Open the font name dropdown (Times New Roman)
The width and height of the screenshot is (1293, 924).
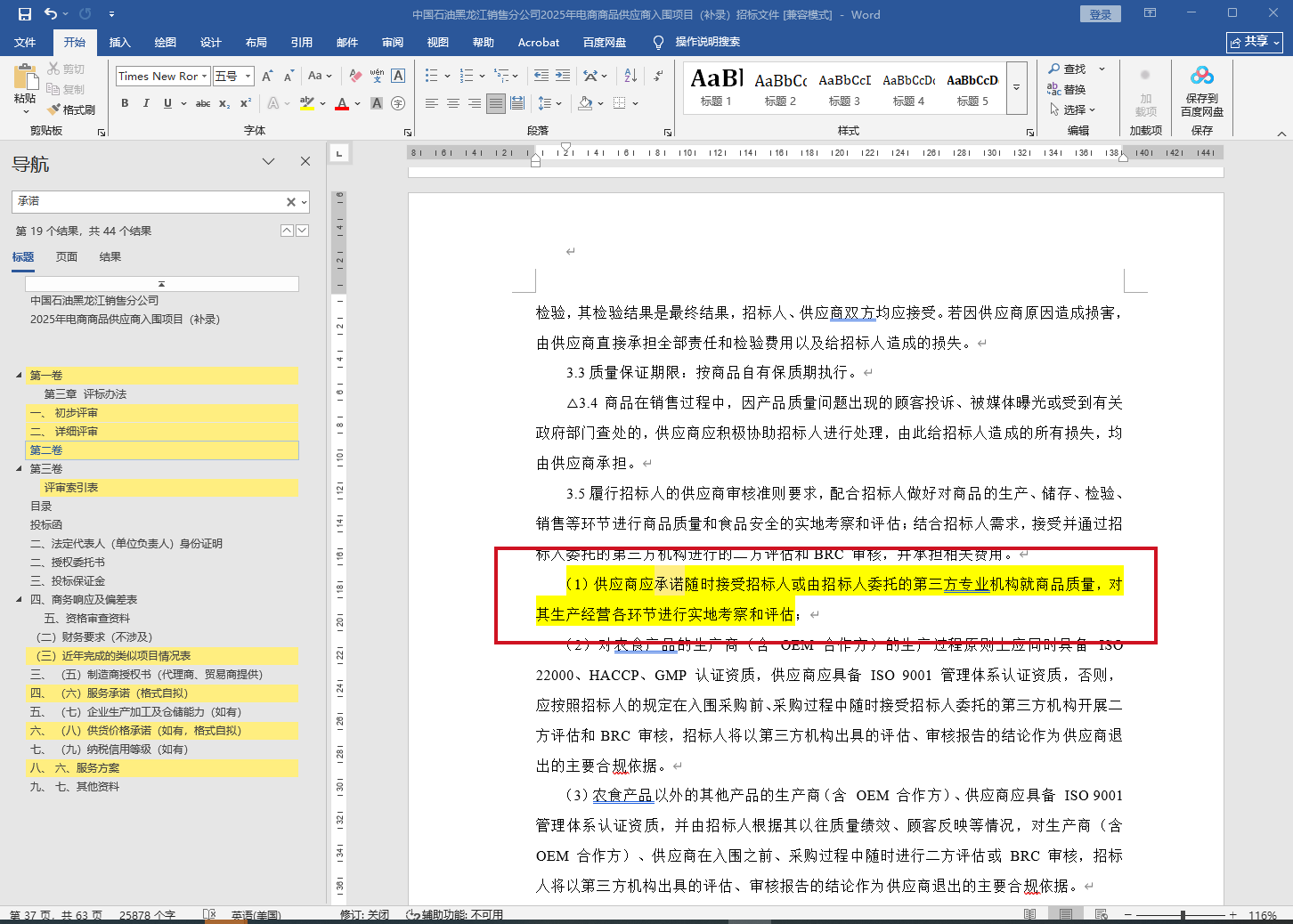click(x=205, y=77)
